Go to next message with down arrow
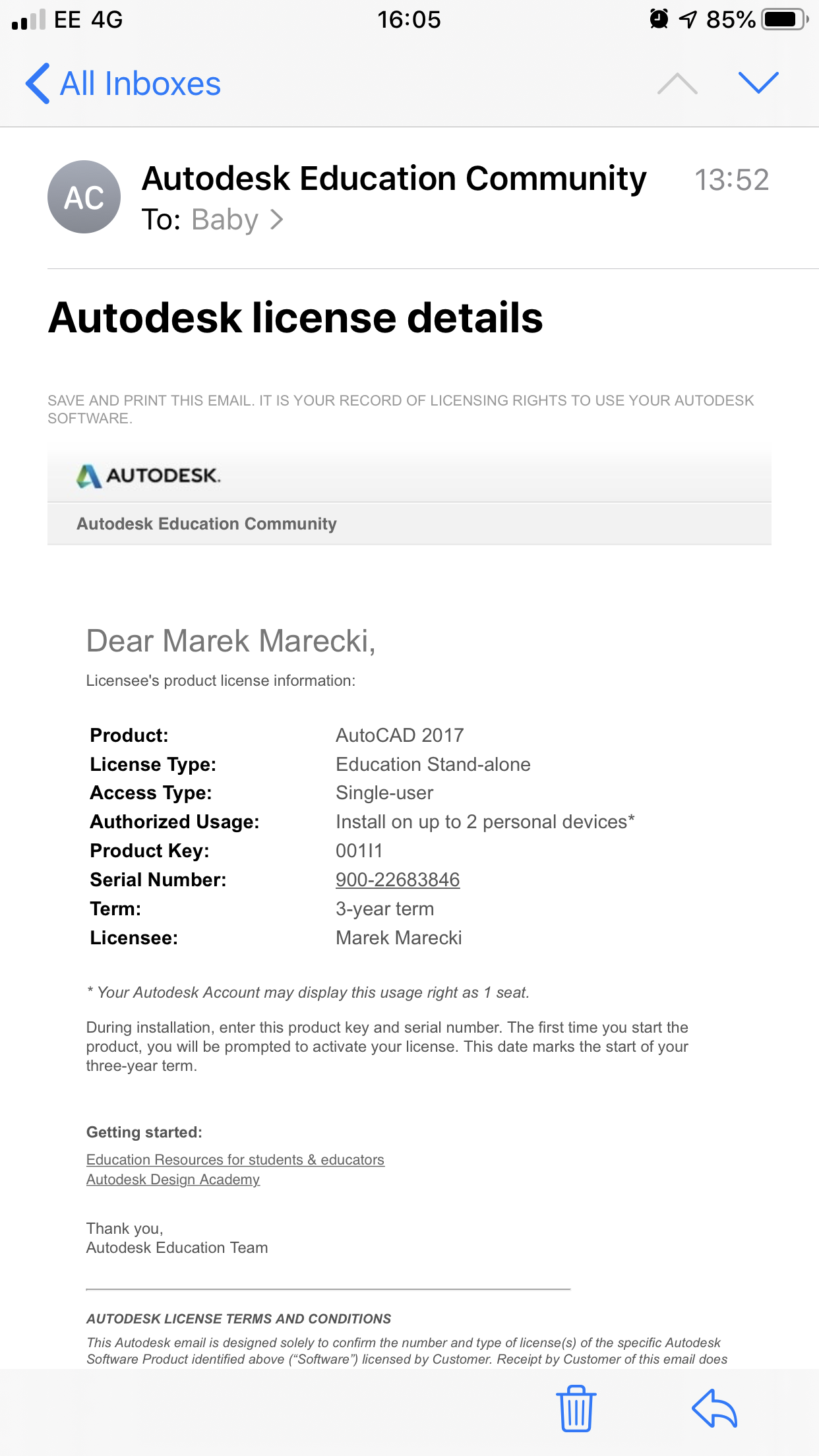The image size is (819, 1456). (758, 84)
